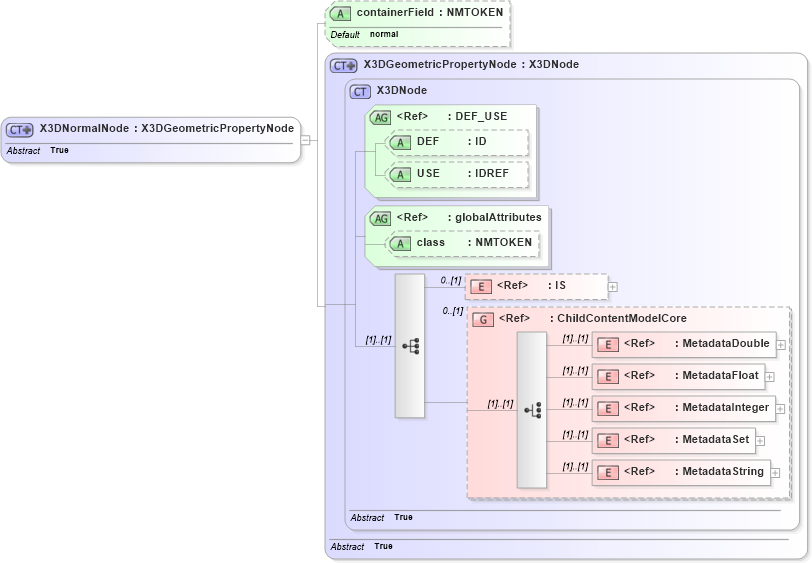The width and height of the screenshot is (812, 563).
Task: Click the E icon of MetadataInteger
Action: coord(607,409)
